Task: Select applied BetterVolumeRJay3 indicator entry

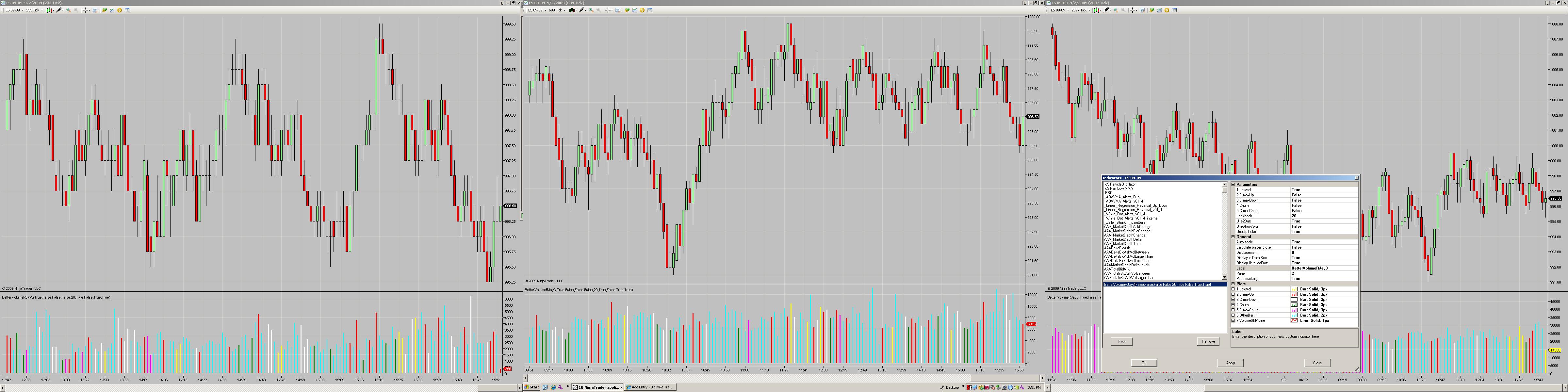Action: [x=1165, y=284]
